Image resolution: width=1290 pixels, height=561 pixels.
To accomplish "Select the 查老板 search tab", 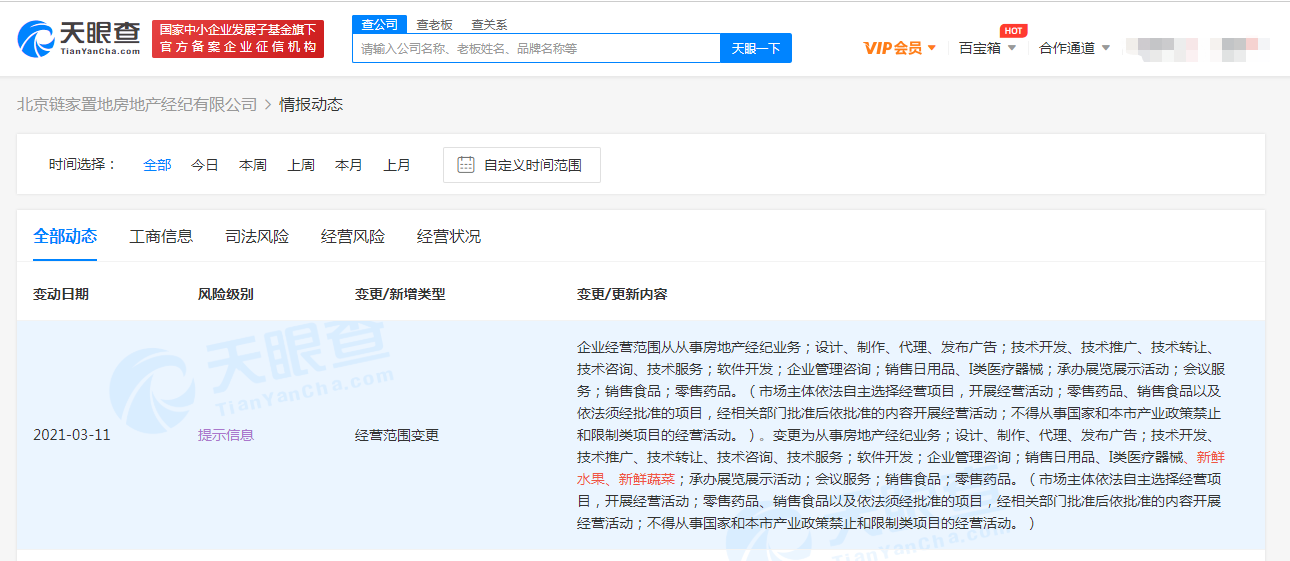I will (434, 24).
